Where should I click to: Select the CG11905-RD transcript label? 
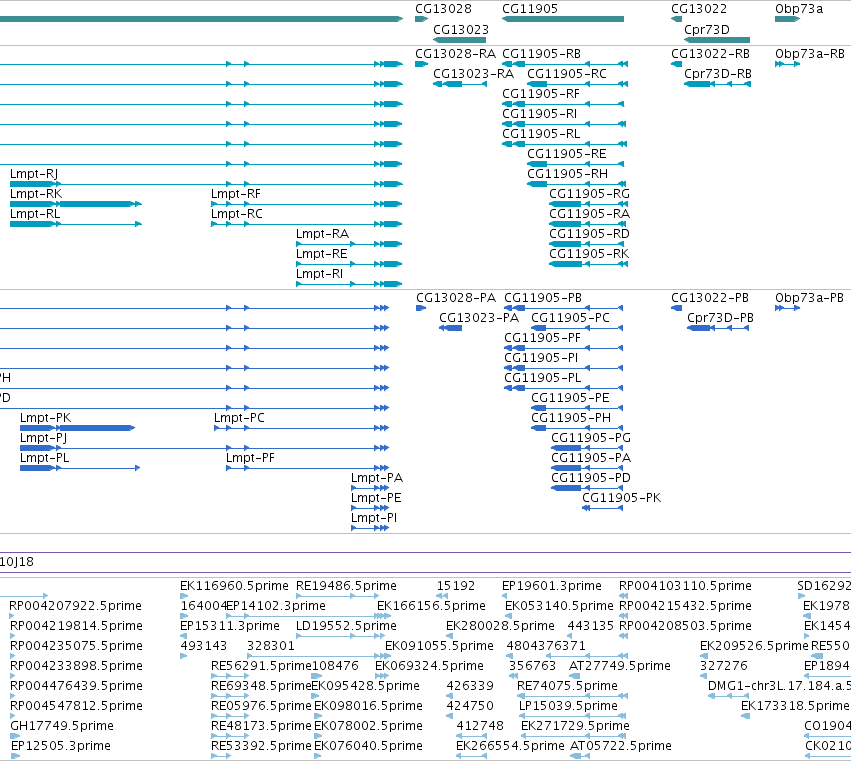589,234
